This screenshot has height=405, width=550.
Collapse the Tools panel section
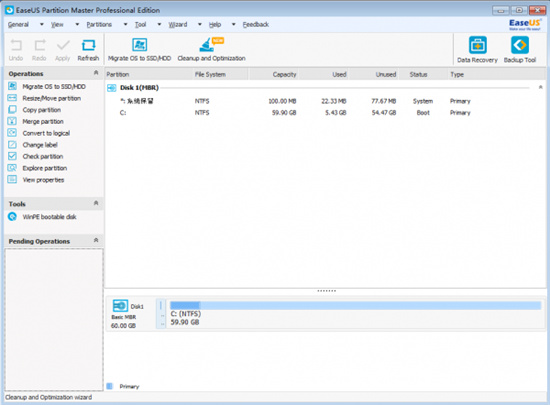[96, 203]
